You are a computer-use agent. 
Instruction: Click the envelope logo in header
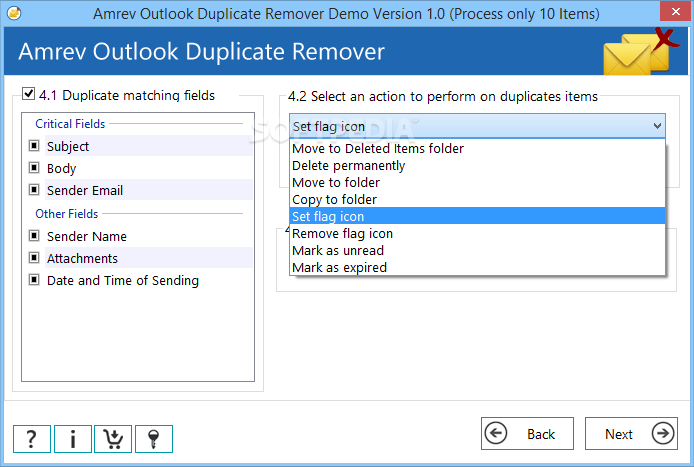click(640, 52)
